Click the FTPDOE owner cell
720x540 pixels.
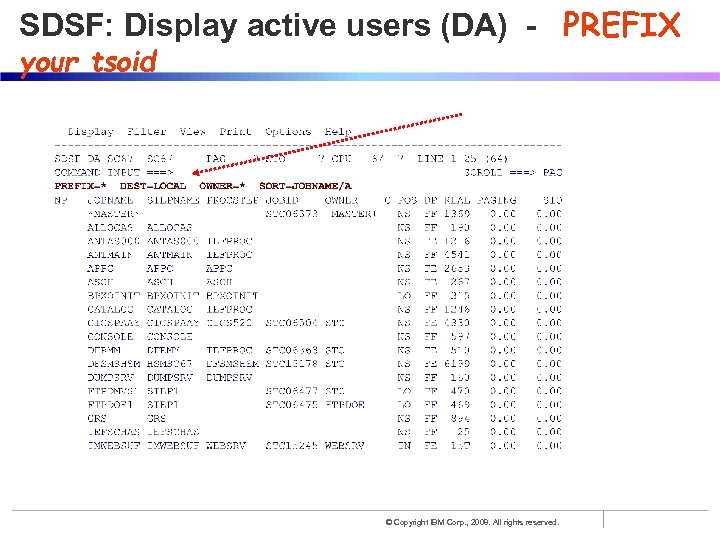point(344,405)
